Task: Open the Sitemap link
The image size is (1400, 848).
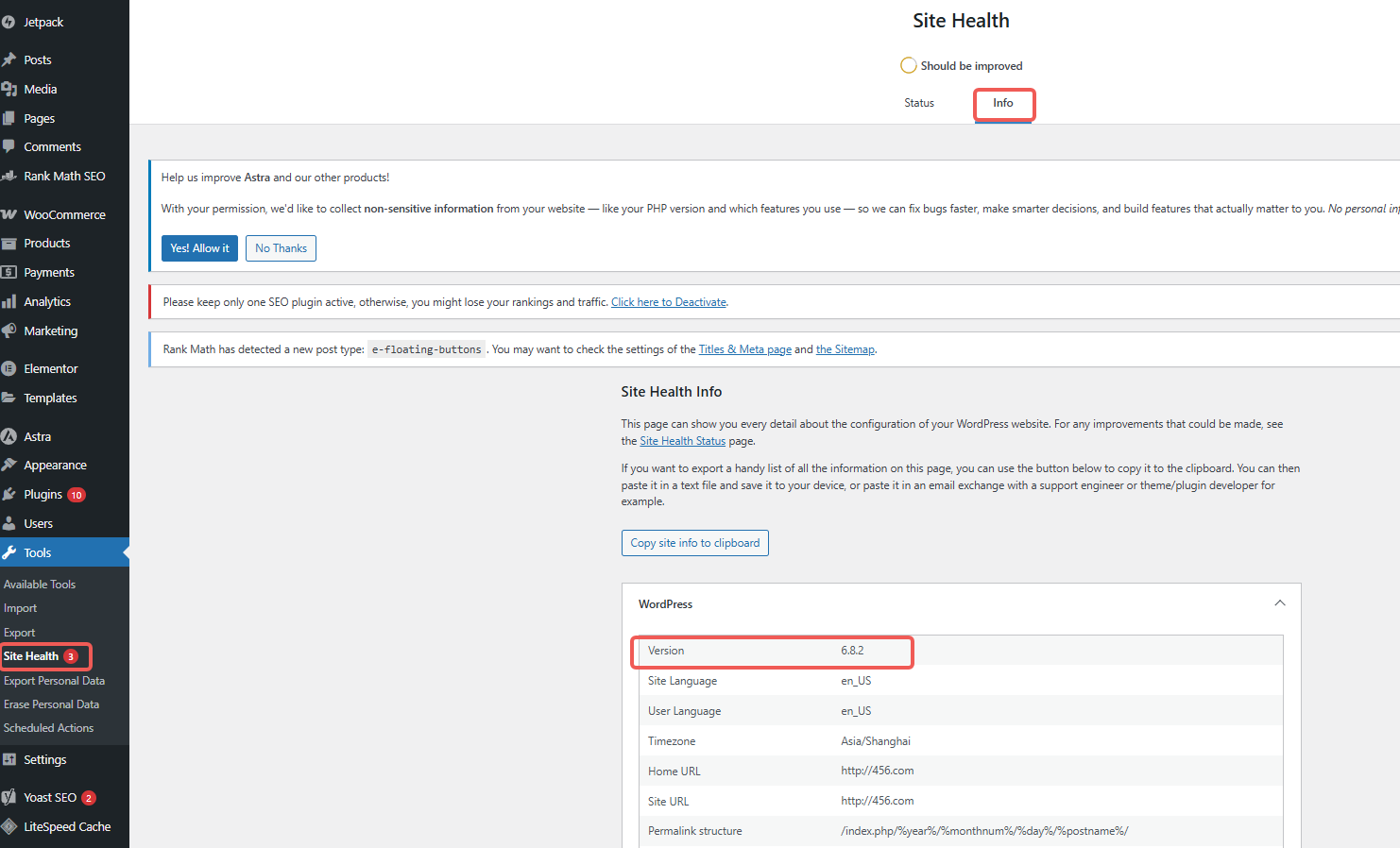Action: click(x=845, y=349)
